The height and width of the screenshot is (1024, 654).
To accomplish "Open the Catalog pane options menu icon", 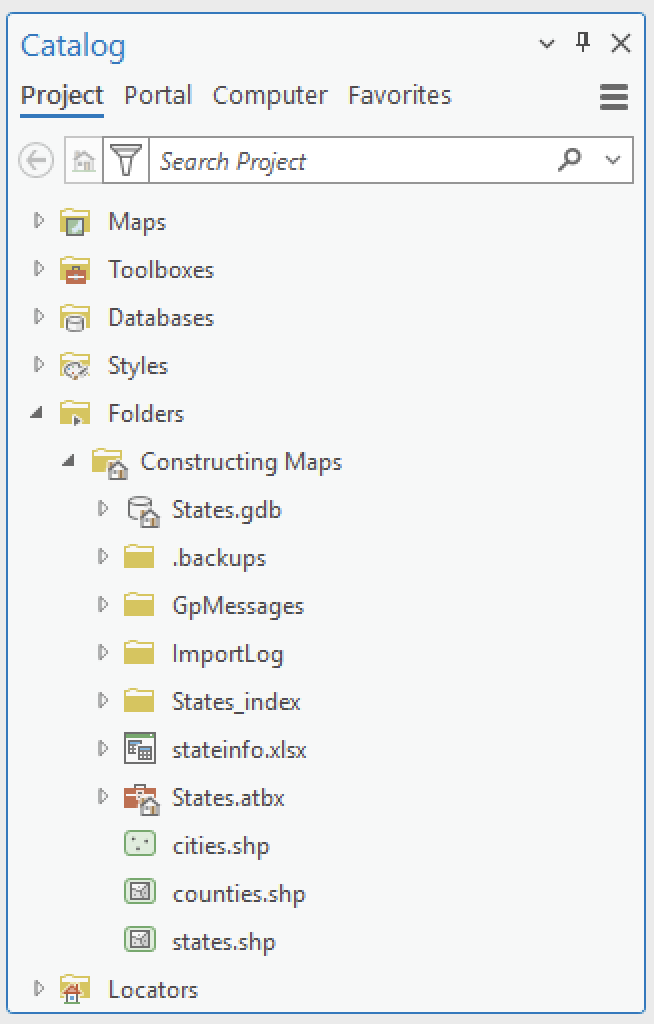I will 613,97.
